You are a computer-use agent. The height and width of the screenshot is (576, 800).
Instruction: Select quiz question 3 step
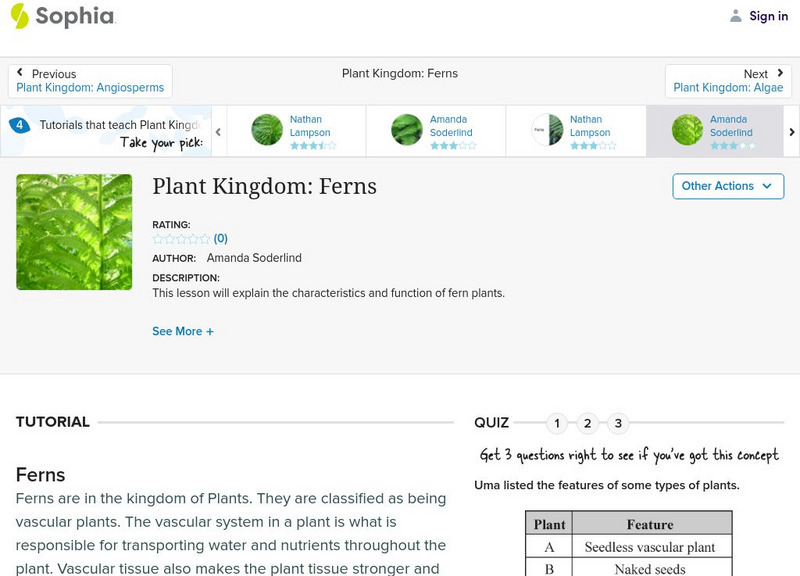(615, 423)
